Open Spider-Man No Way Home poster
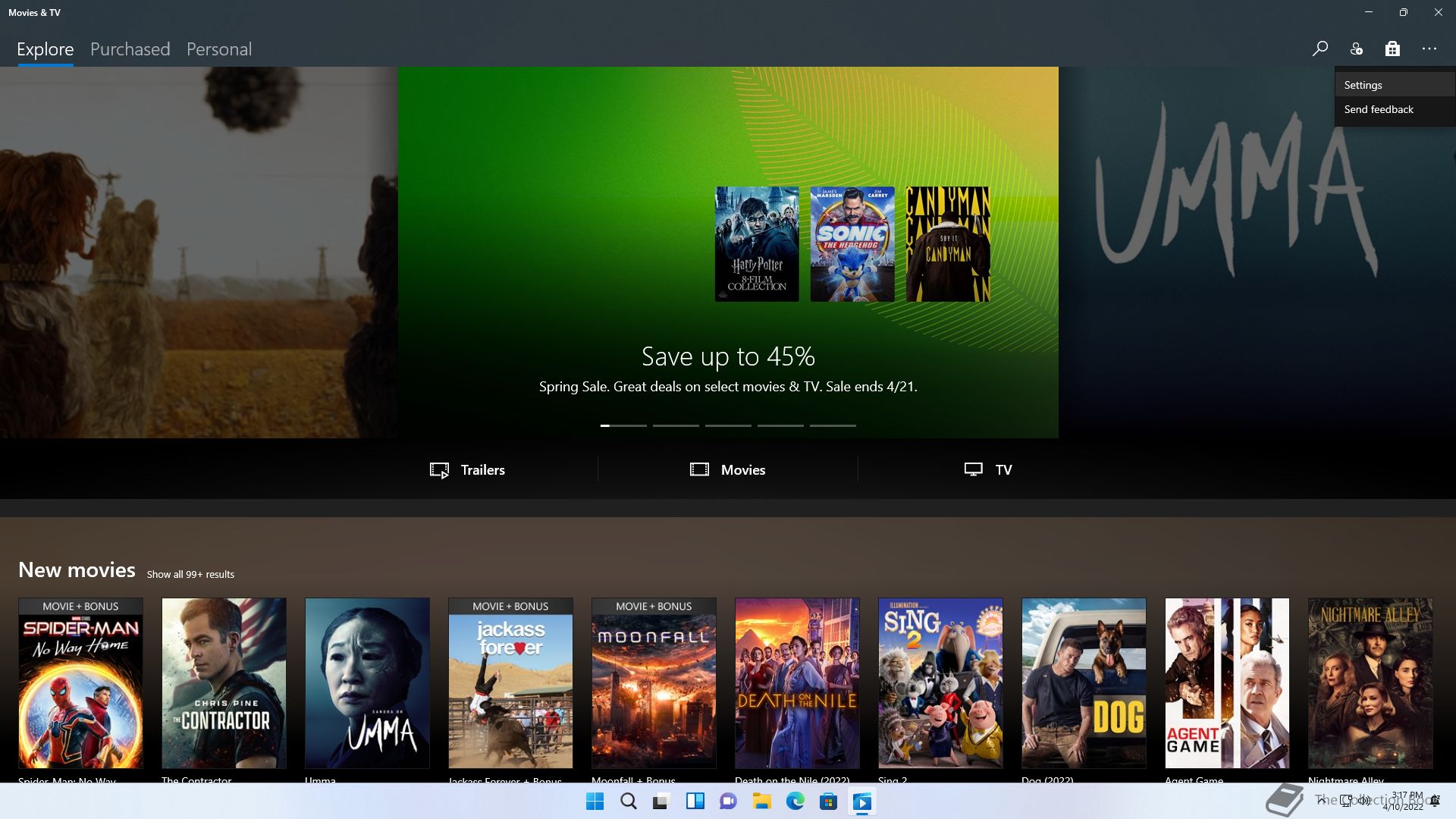This screenshot has width=1456, height=819. click(80, 683)
